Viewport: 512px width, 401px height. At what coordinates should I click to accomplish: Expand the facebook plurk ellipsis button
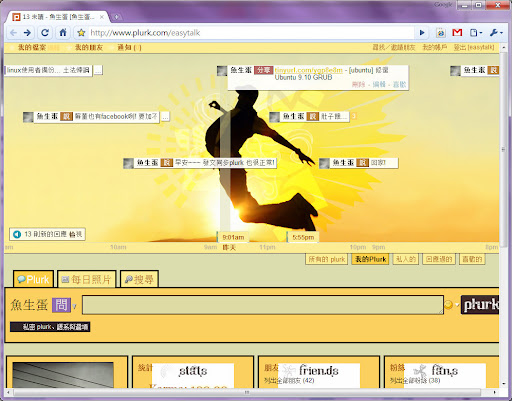[165, 117]
